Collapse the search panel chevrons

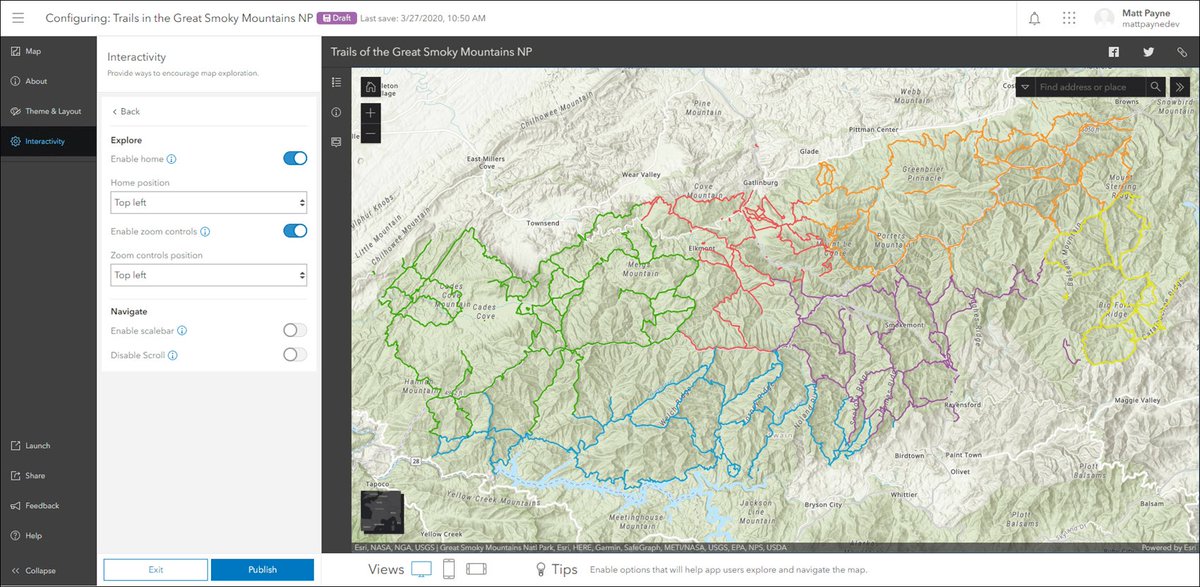point(1182,87)
